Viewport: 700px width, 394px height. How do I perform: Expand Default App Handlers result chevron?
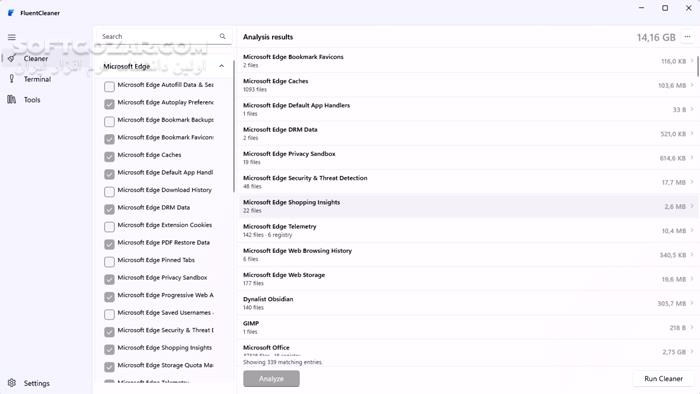(692, 109)
